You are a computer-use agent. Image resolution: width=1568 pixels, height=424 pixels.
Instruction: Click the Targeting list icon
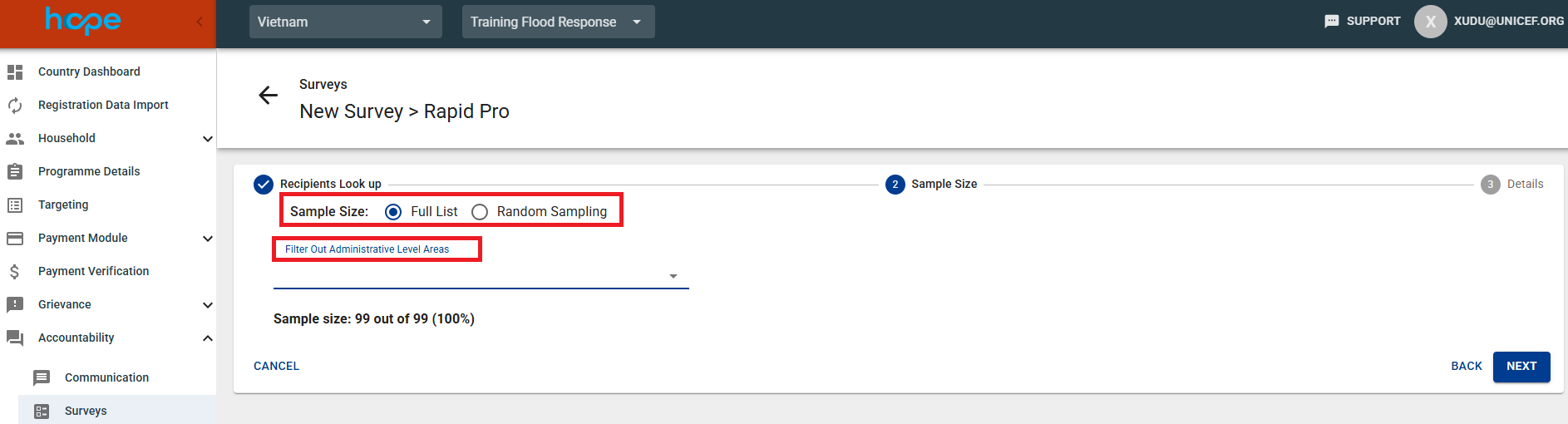15,205
